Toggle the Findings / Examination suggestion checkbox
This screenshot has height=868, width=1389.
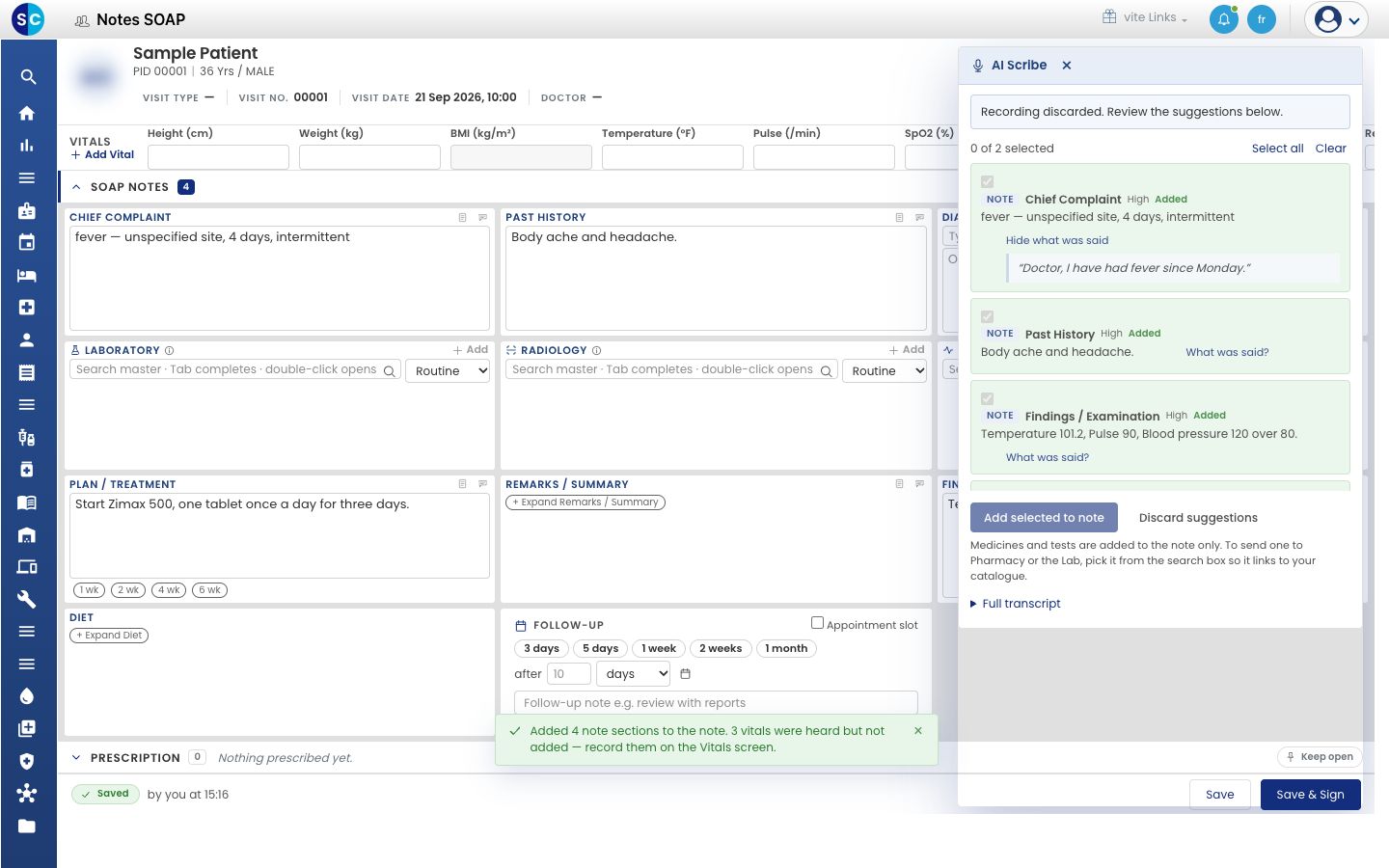988,398
